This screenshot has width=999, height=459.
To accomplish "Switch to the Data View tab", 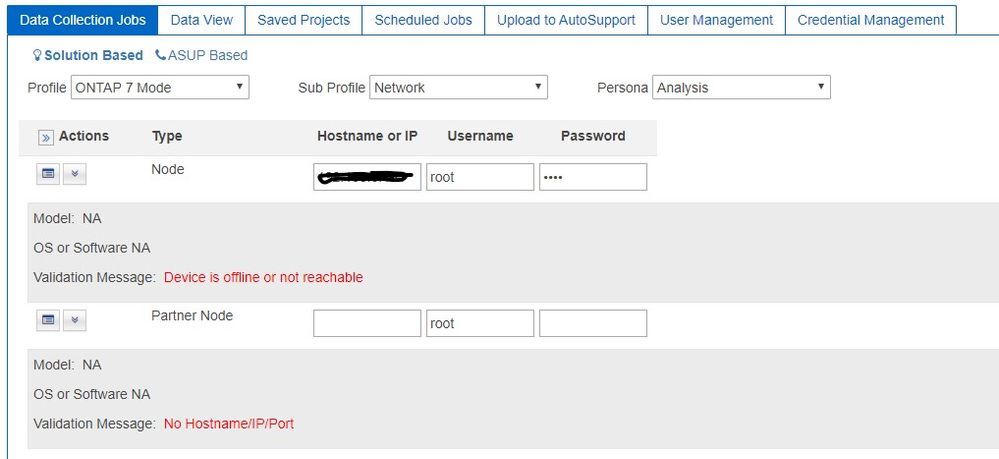I will click(x=202, y=20).
